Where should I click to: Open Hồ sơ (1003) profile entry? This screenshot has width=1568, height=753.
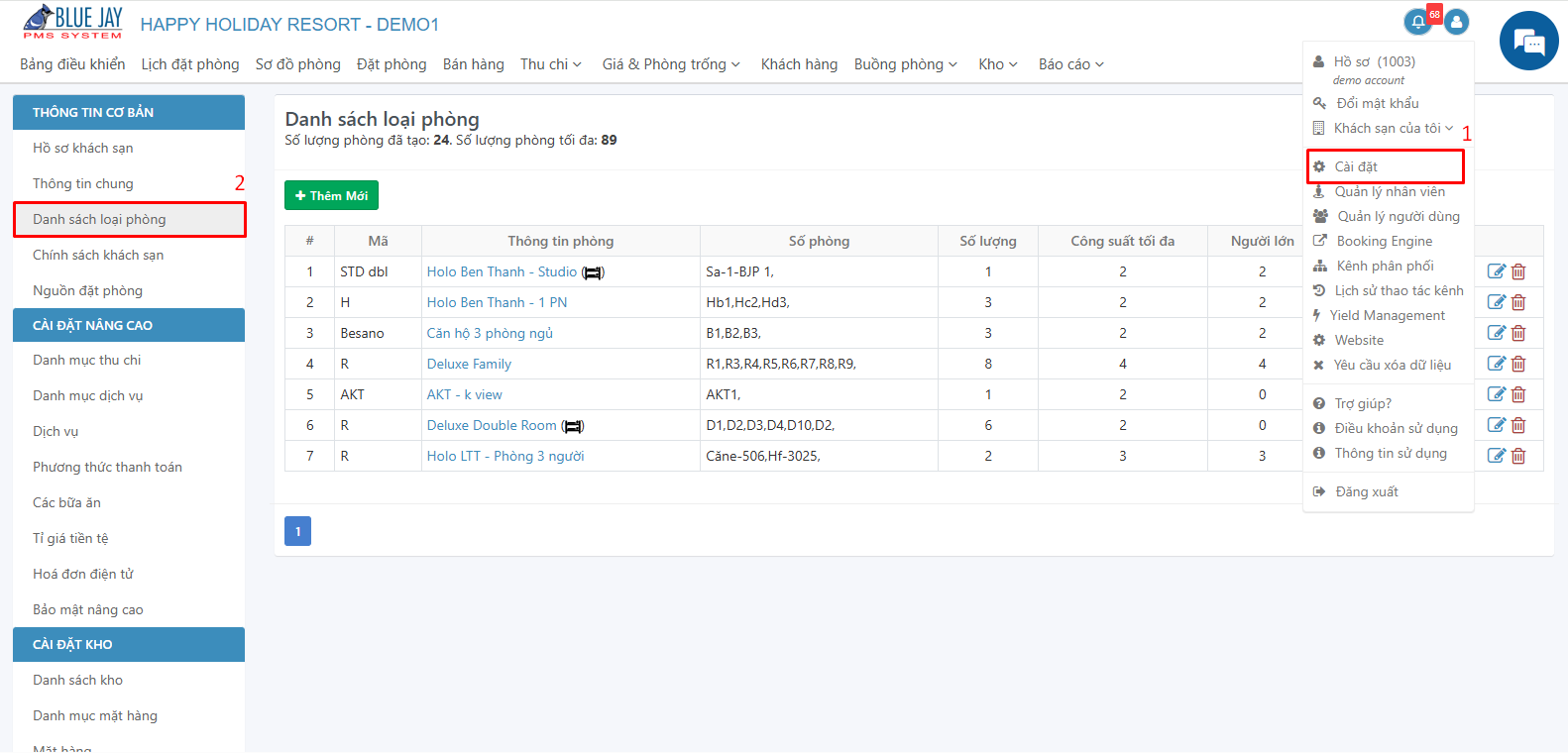coord(1374,61)
